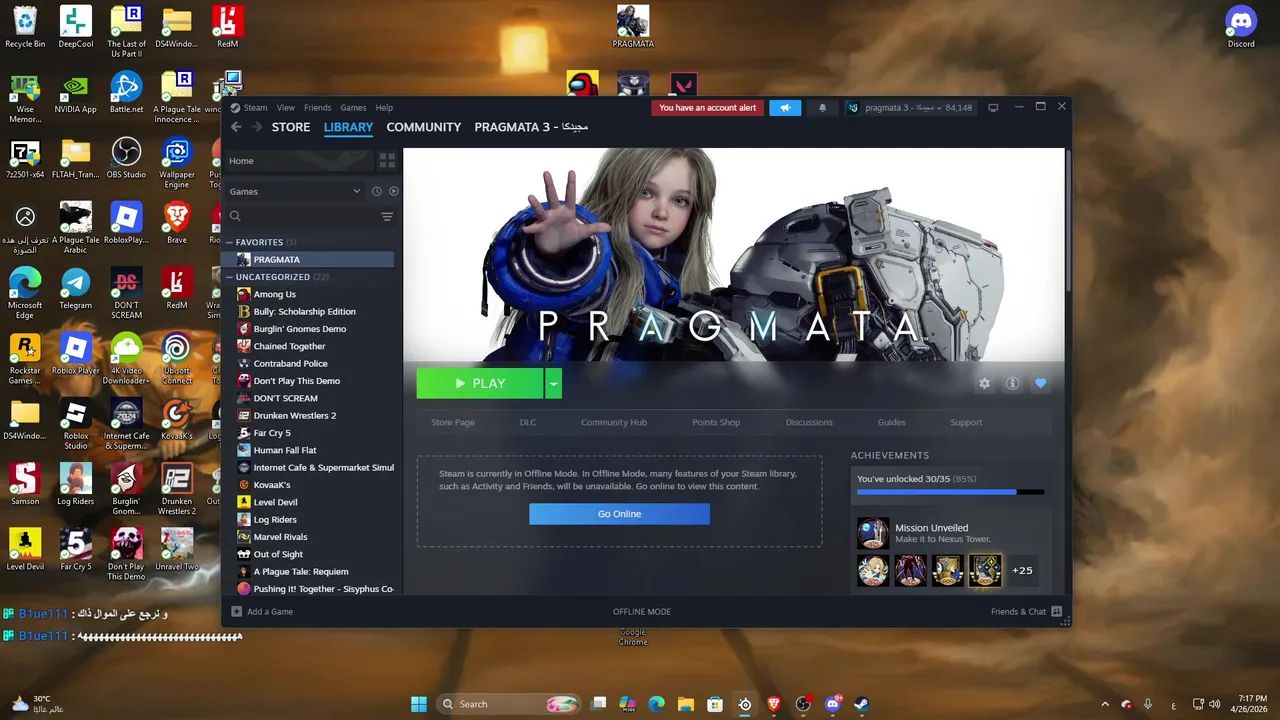The image size is (1280, 720).
Task: Click the Go Online button
Action: pos(619,514)
